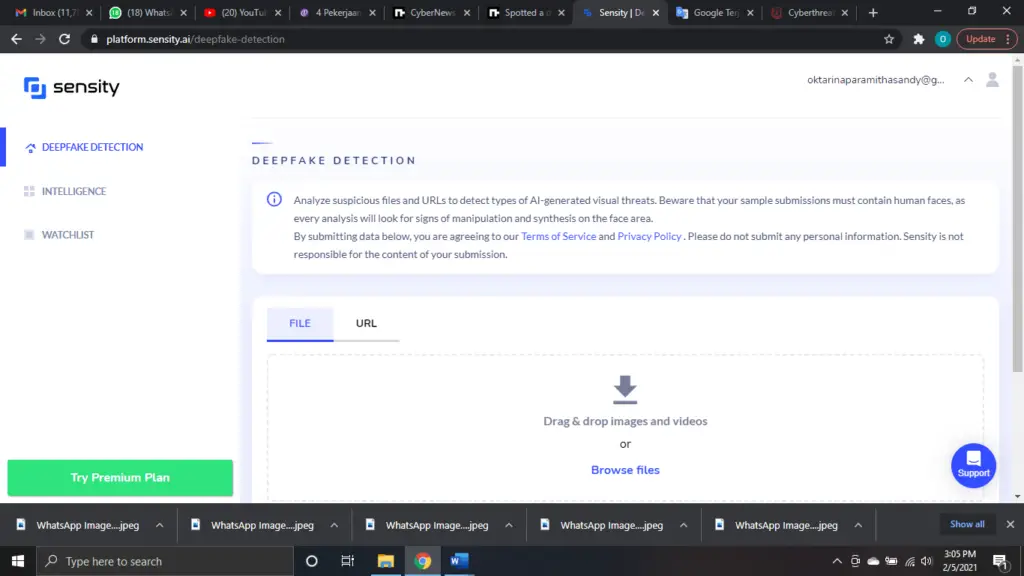The height and width of the screenshot is (576, 1024).
Task: Open first WhatsApp Image download
Action: pyautogui.click(x=77, y=525)
